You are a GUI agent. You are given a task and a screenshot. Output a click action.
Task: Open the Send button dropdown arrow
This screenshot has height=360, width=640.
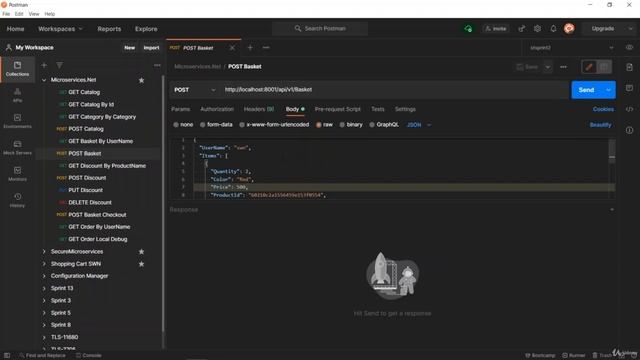pos(608,90)
